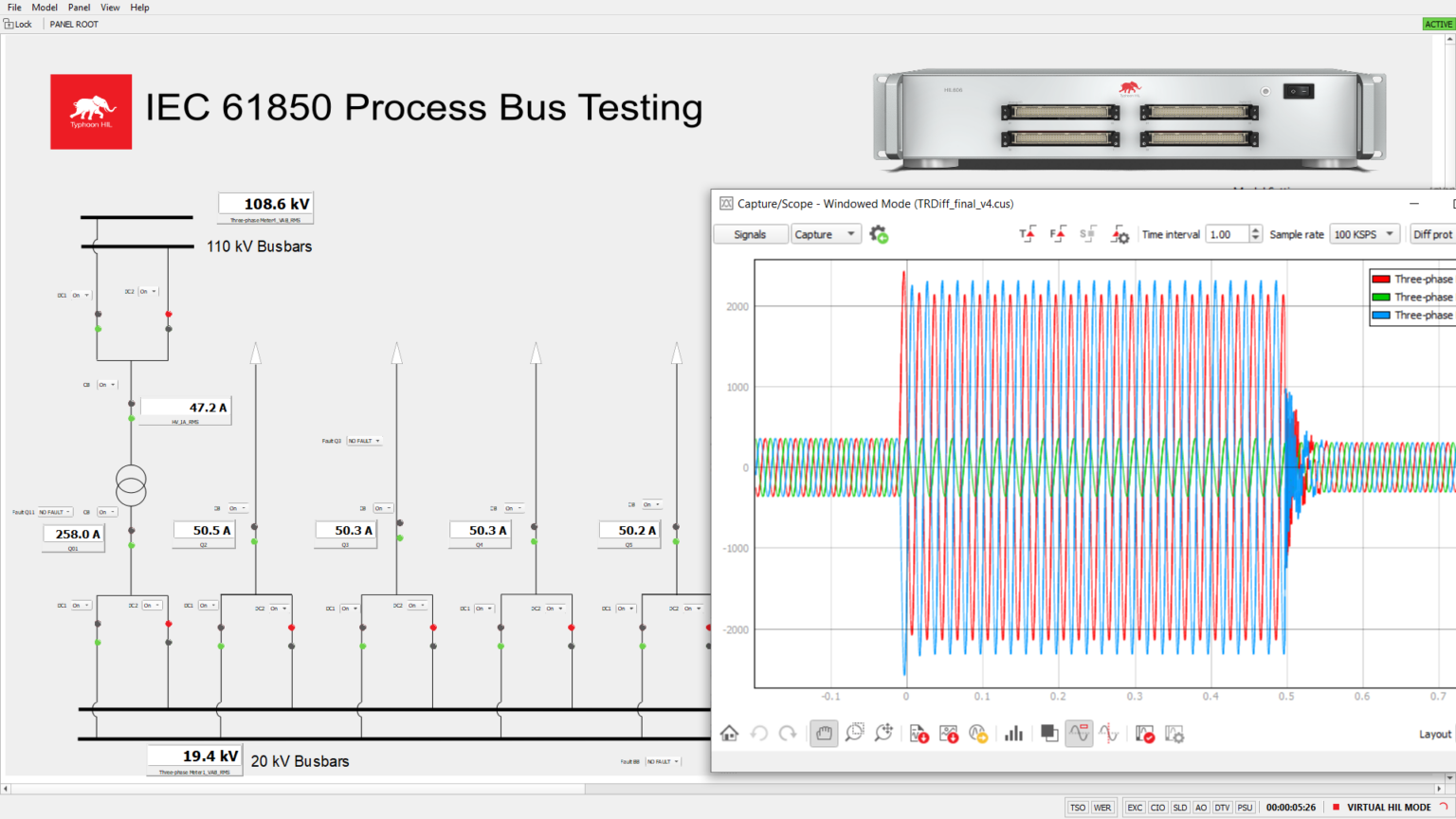Click the home icon to reset scope view
Image resolution: width=1456 pixels, height=819 pixels.
coord(729,733)
